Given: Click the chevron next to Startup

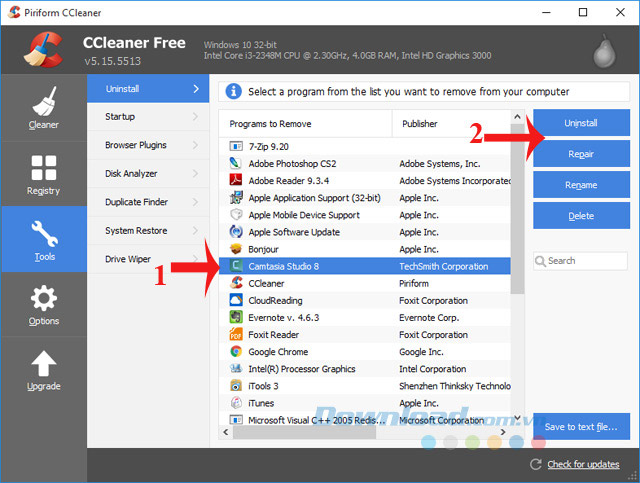Looking at the screenshot, I should point(196,117).
